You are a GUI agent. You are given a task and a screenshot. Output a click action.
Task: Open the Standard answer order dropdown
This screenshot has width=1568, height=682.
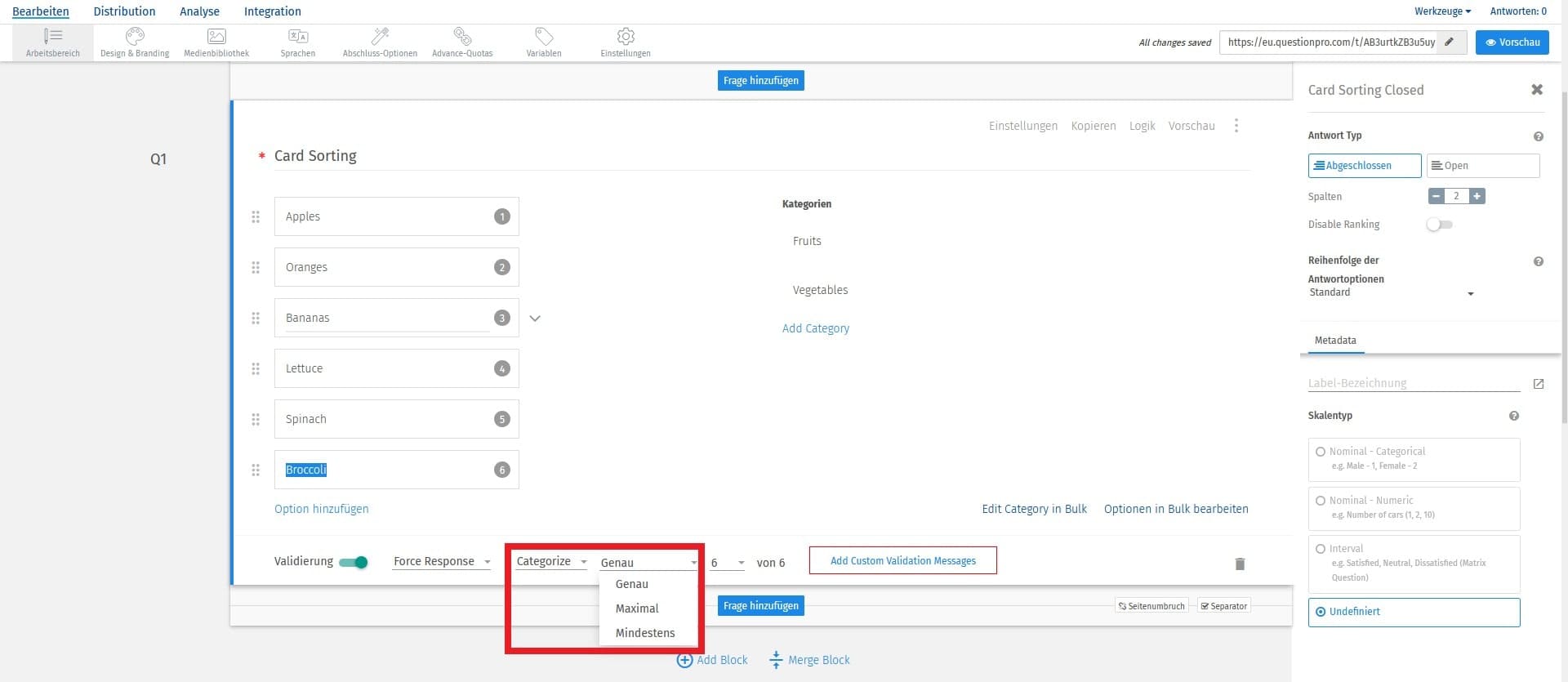[x=1392, y=292]
